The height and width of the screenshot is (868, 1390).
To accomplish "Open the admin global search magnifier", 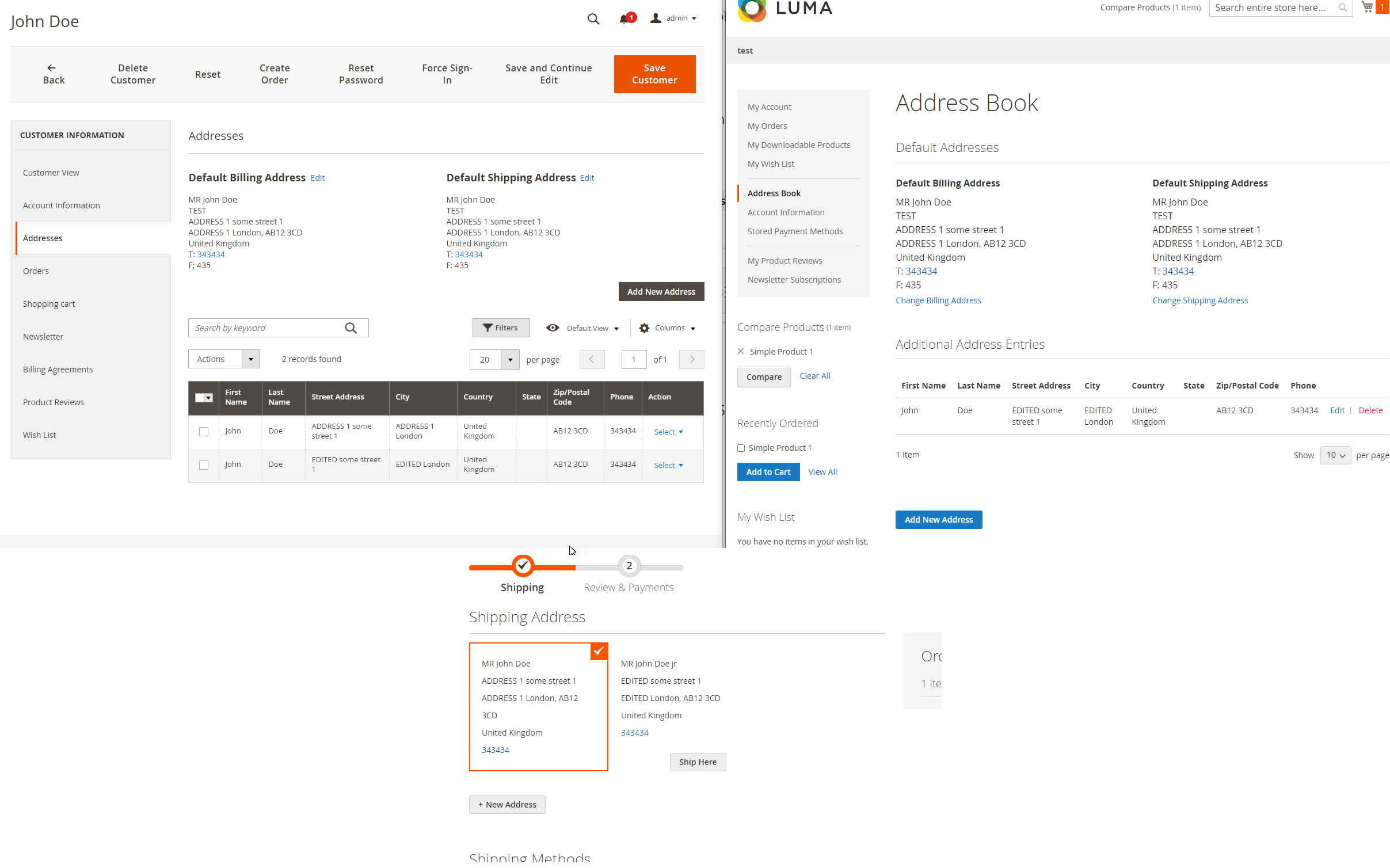I will (x=593, y=19).
